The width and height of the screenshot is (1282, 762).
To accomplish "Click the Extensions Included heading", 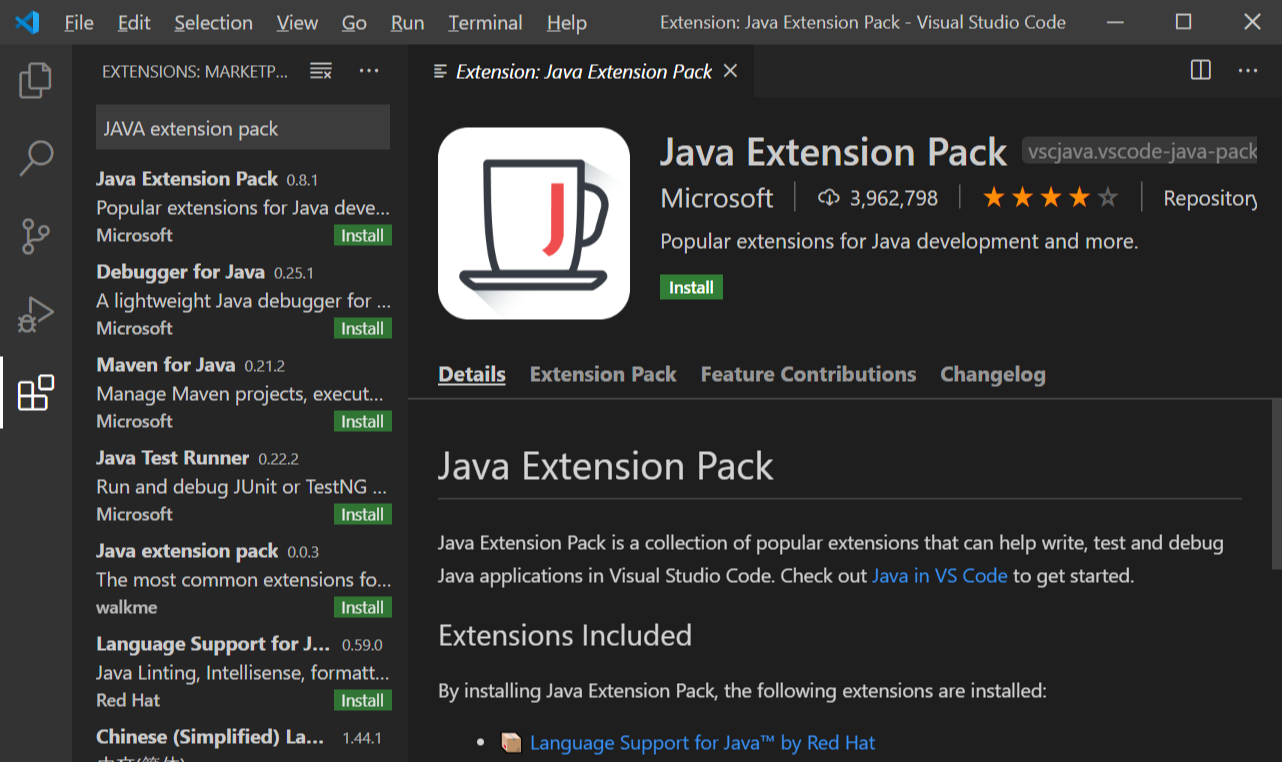I will 565,635.
